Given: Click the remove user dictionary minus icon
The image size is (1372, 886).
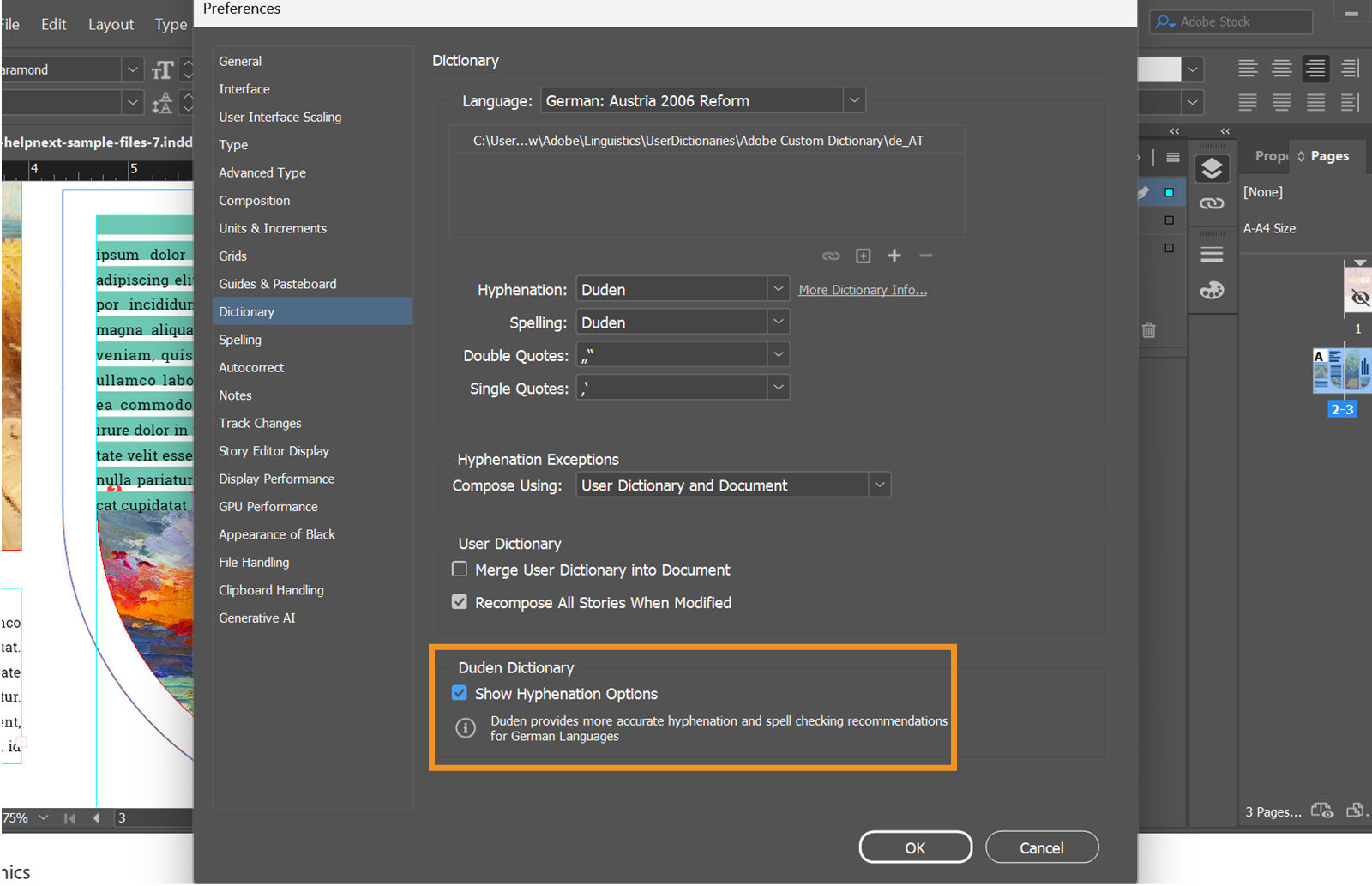Looking at the screenshot, I should 926,256.
